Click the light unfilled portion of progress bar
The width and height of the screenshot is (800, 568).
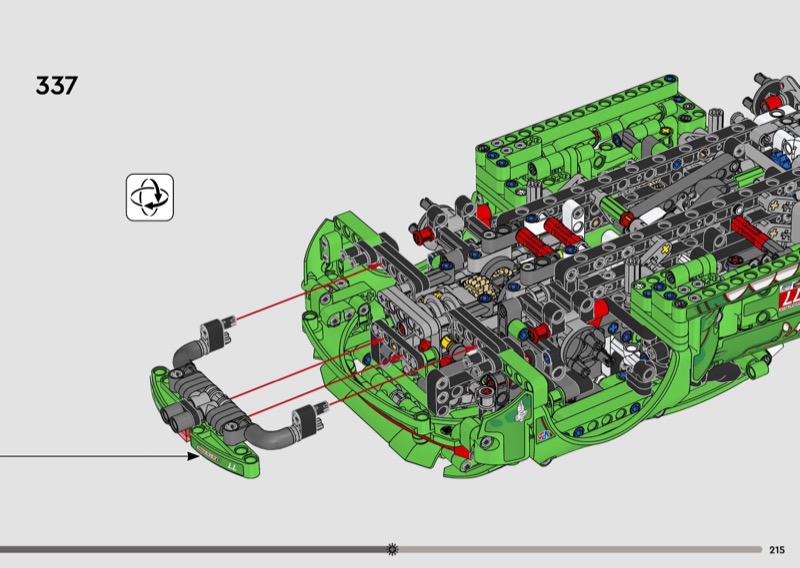coord(580,549)
